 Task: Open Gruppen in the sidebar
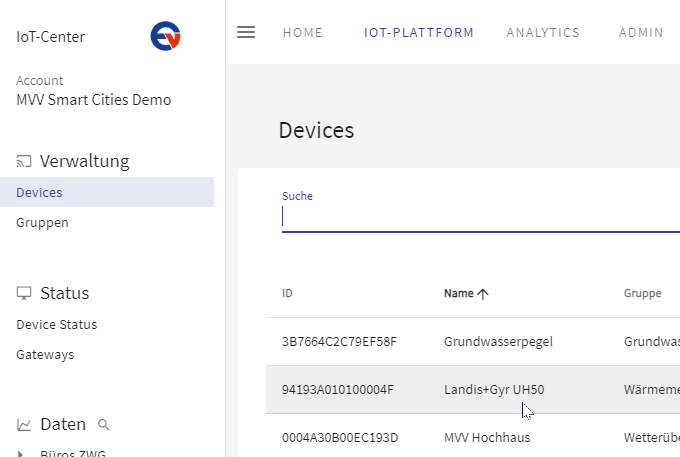coord(42,222)
